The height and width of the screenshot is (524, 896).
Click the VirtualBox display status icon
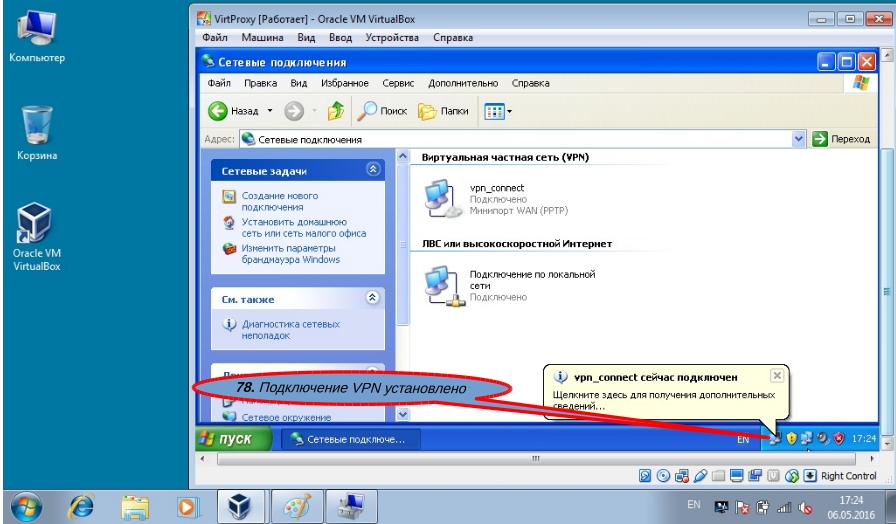coord(737,475)
